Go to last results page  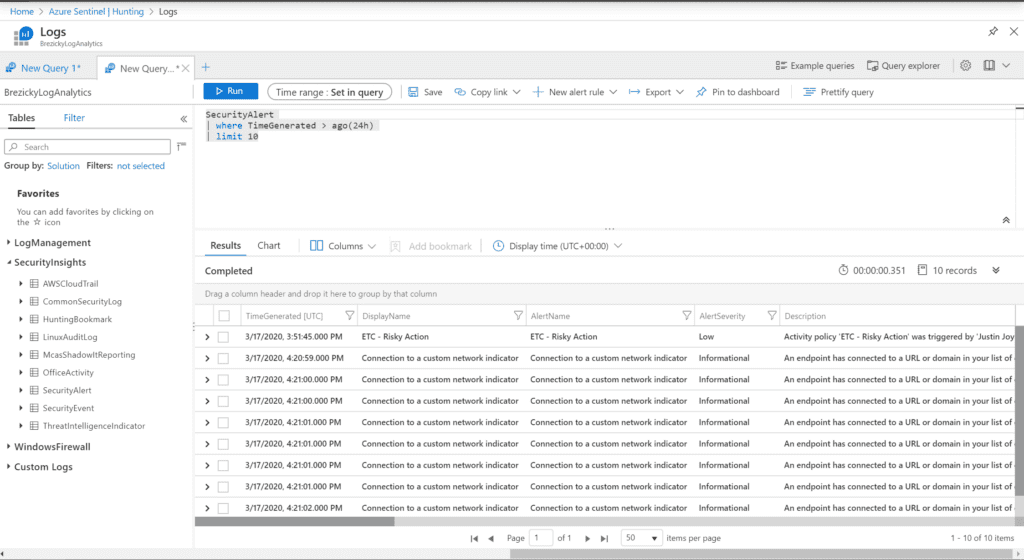(605, 538)
